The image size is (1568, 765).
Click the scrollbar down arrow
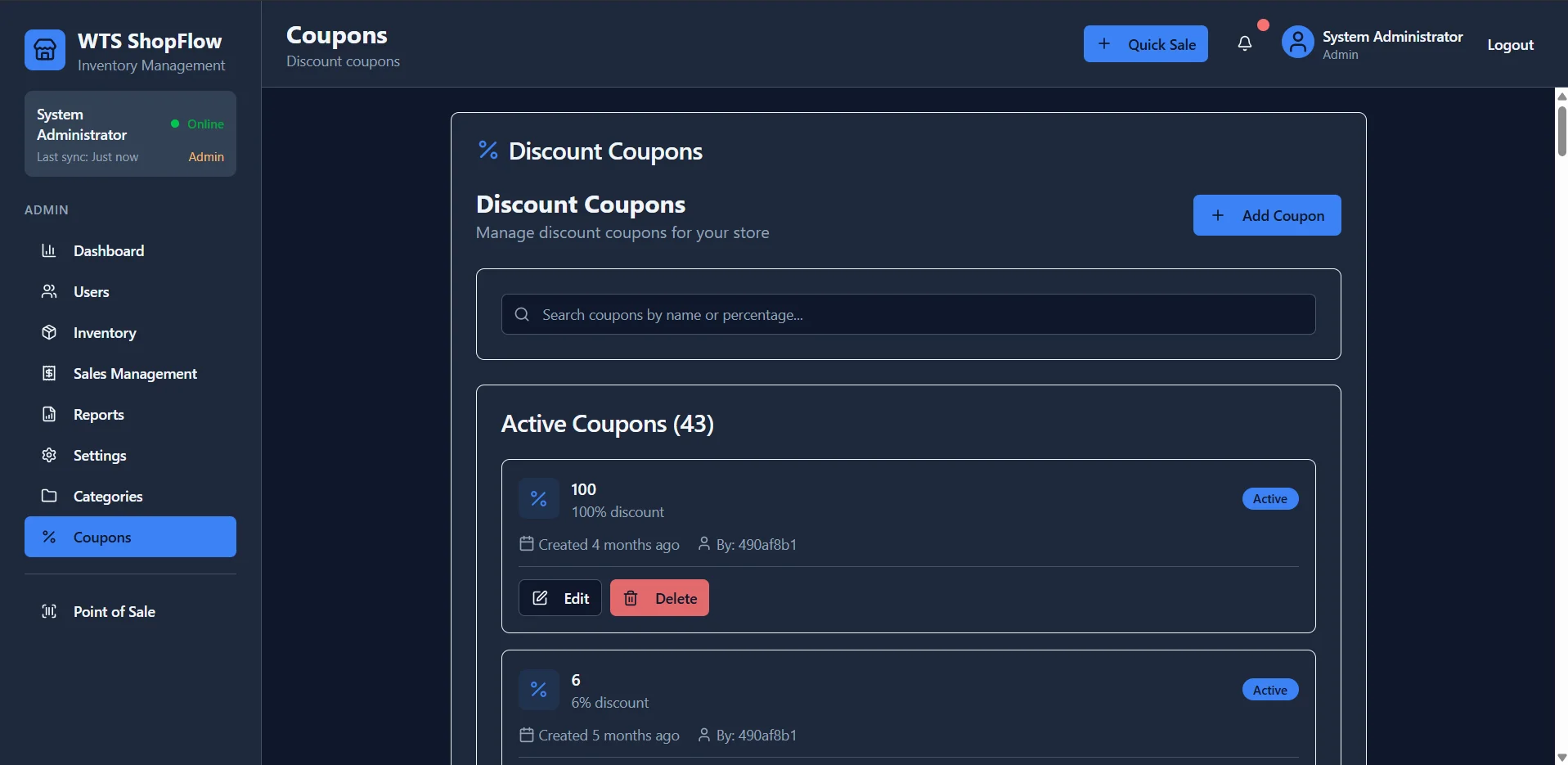click(1561, 758)
